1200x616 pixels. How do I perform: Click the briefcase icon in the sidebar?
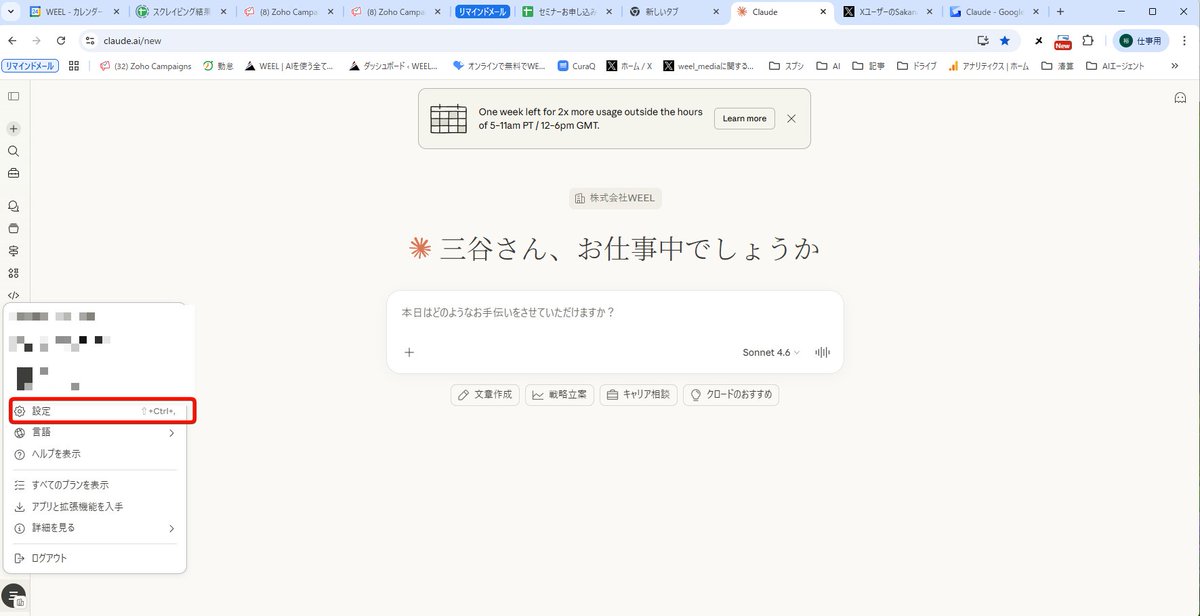14,173
